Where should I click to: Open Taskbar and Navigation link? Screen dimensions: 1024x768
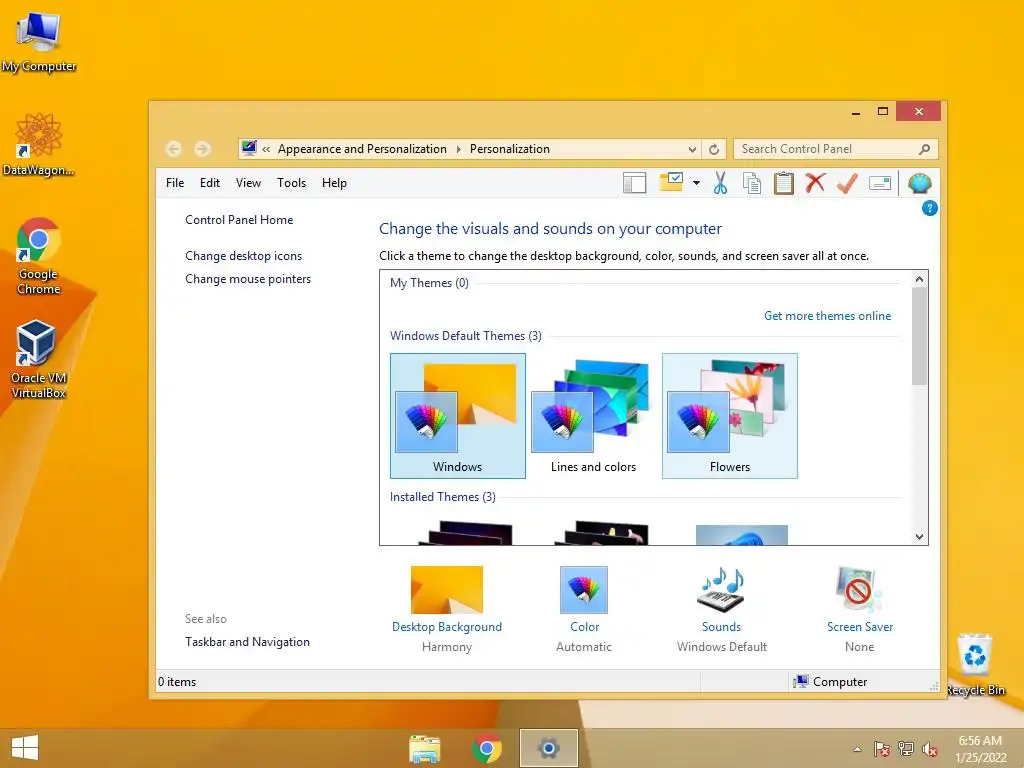pyautogui.click(x=248, y=642)
